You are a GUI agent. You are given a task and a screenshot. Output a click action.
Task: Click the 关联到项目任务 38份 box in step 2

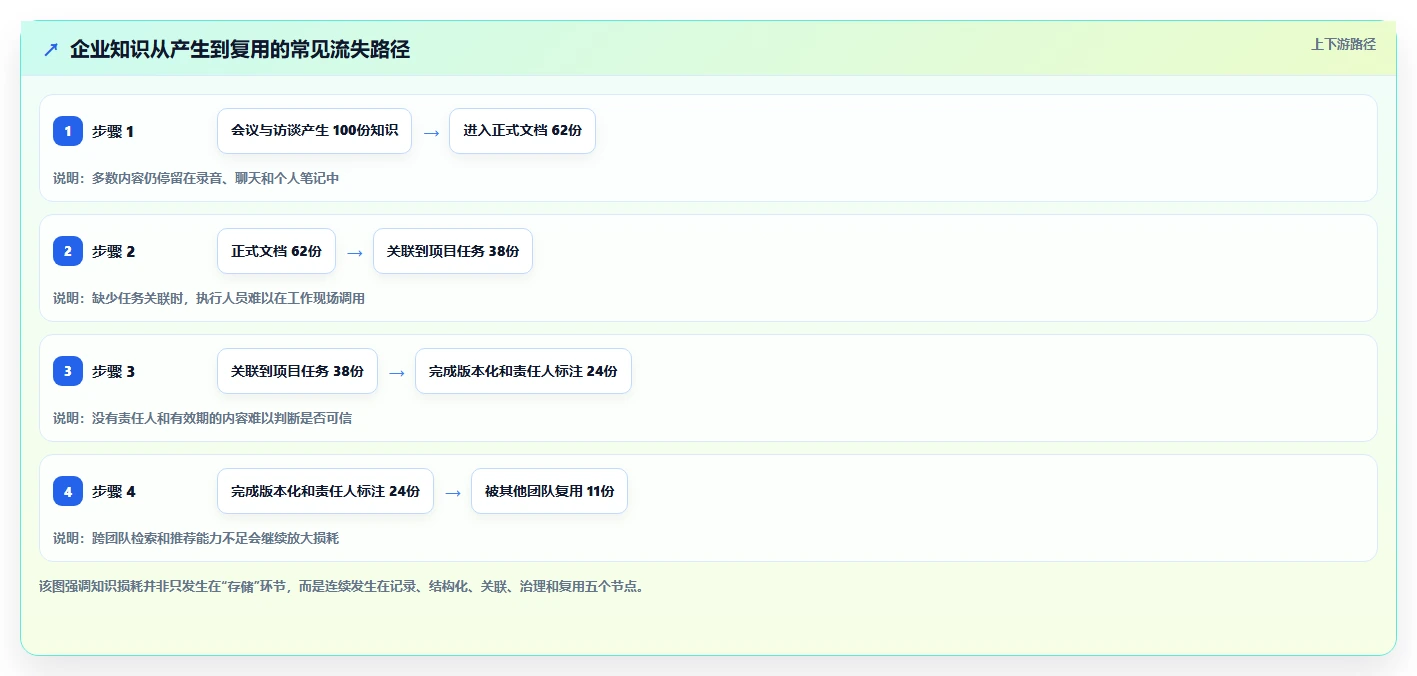coord(453,251)
